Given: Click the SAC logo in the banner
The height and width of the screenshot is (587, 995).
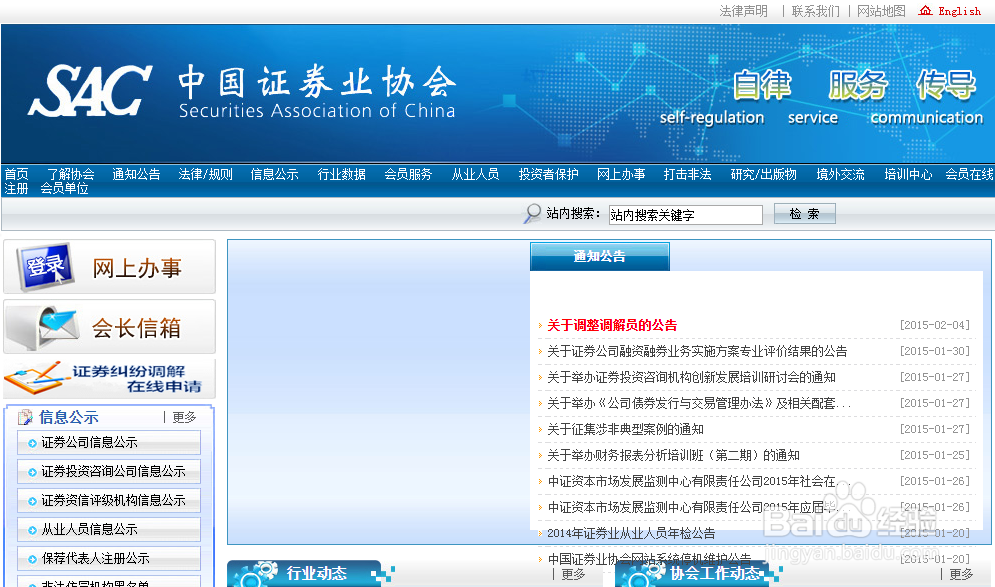Looking at the screenshot, I should point(89,91).
